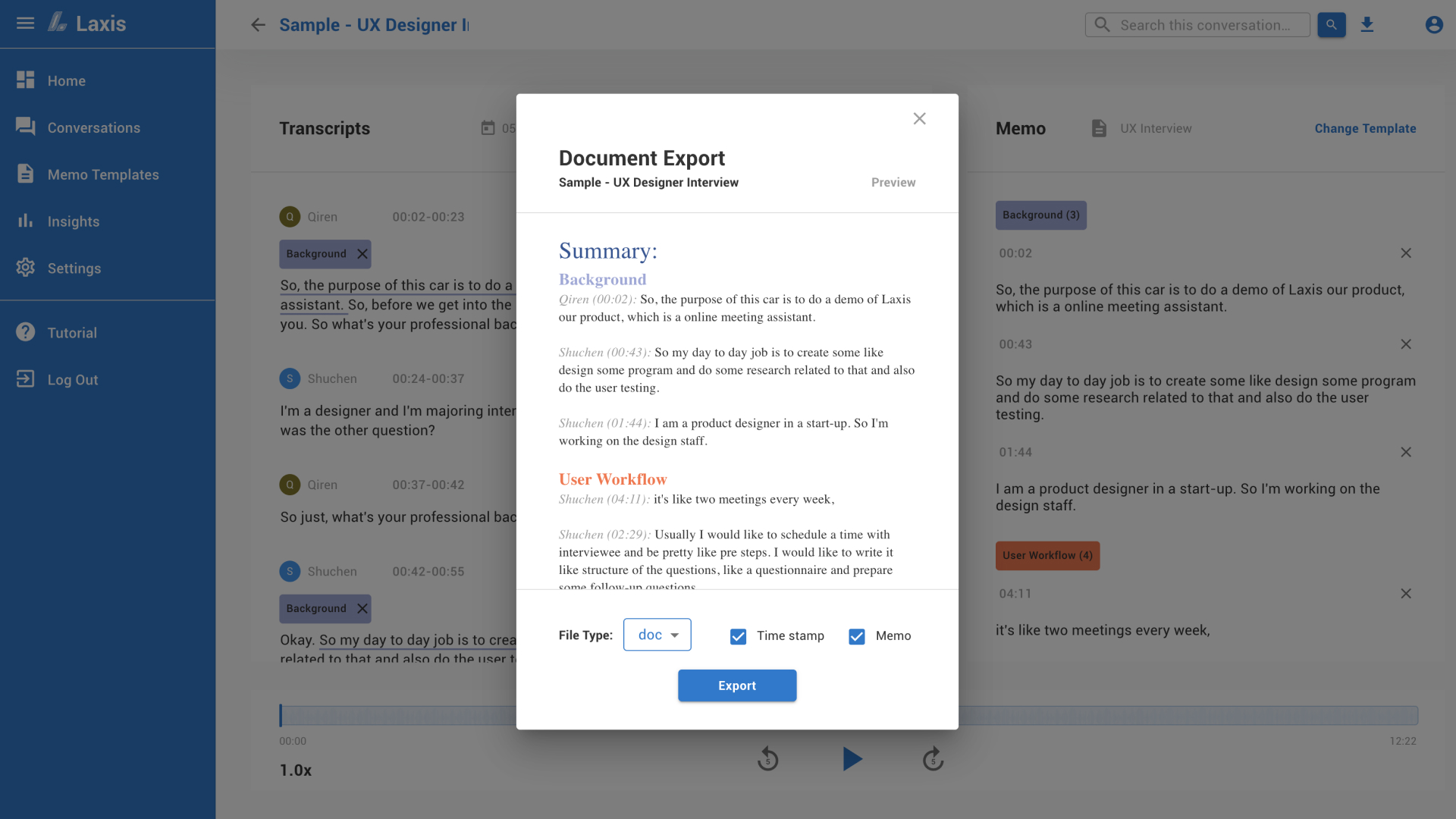Screen dimensions: 1456x819
Task: Click the Log Out icon
Action: (25, 379)
